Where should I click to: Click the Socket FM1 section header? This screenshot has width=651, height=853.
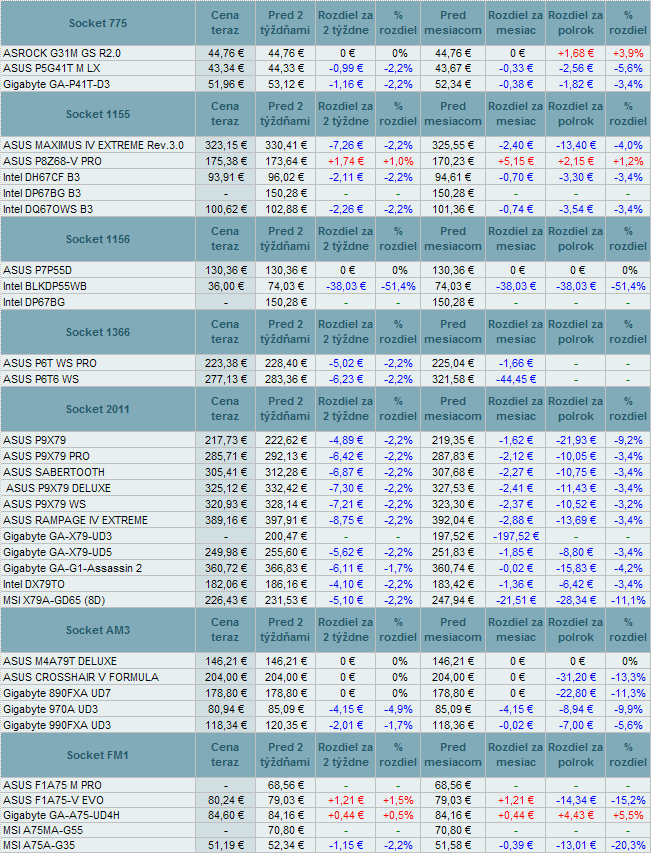point(98,756)
